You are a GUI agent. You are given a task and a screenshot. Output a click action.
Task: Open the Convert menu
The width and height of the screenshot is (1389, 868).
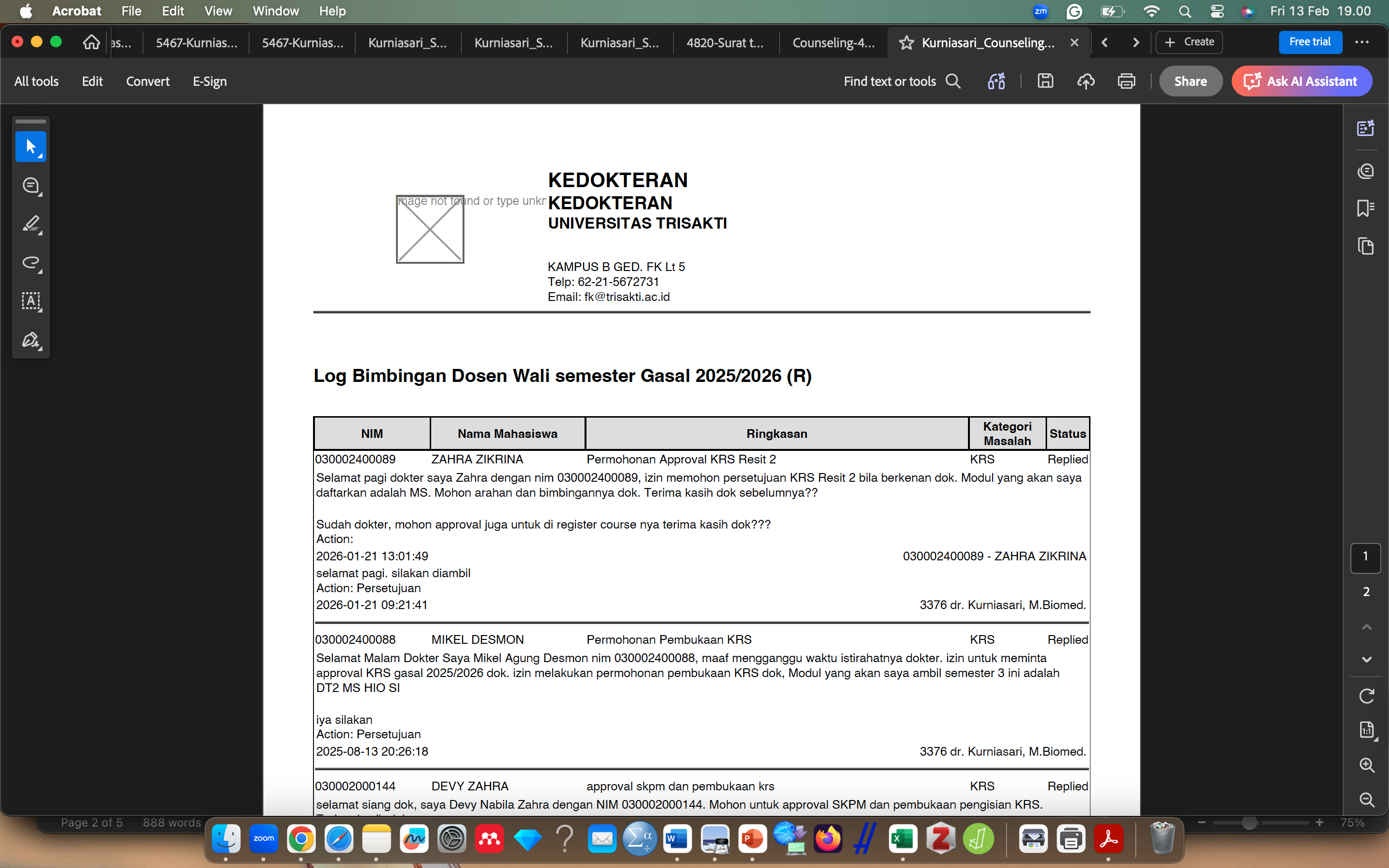(148, 81)
